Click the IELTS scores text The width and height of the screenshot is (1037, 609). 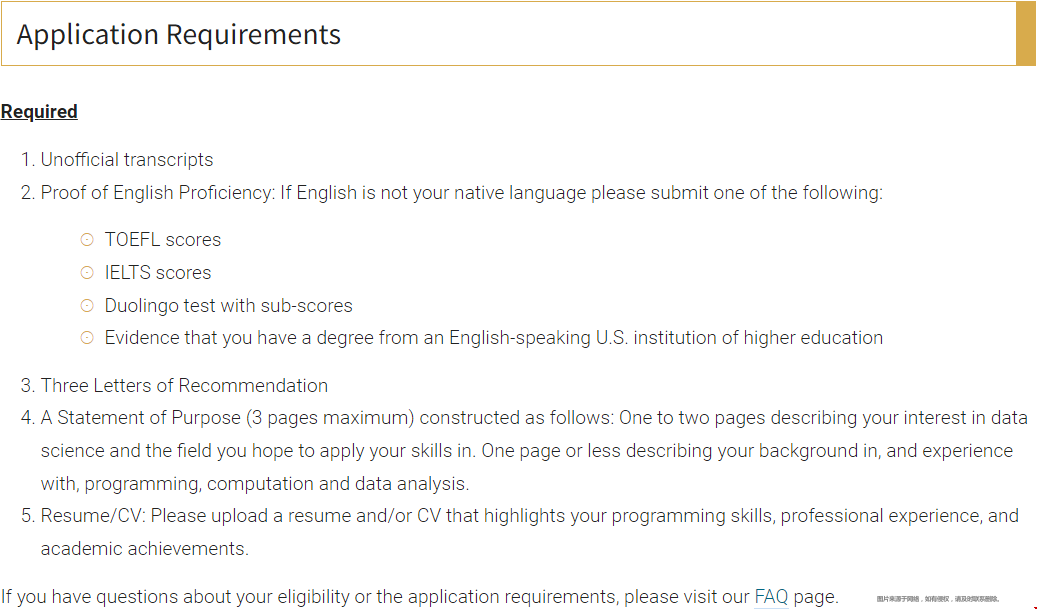coord(158,272)
